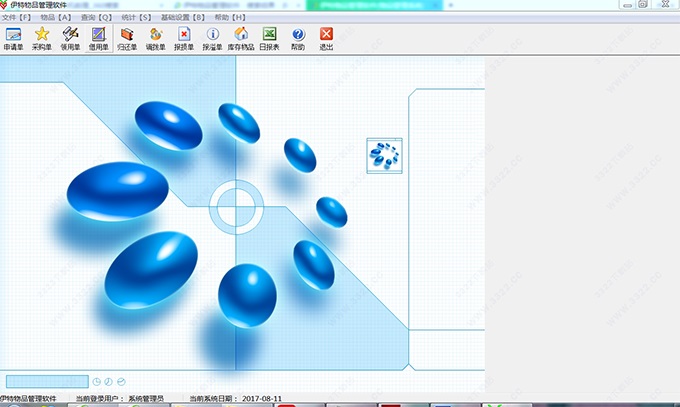Image resolution: width=680 pixels, height=407 pixels.
Task: Open the 物品【A】 menu
Action: pos(56,17)
